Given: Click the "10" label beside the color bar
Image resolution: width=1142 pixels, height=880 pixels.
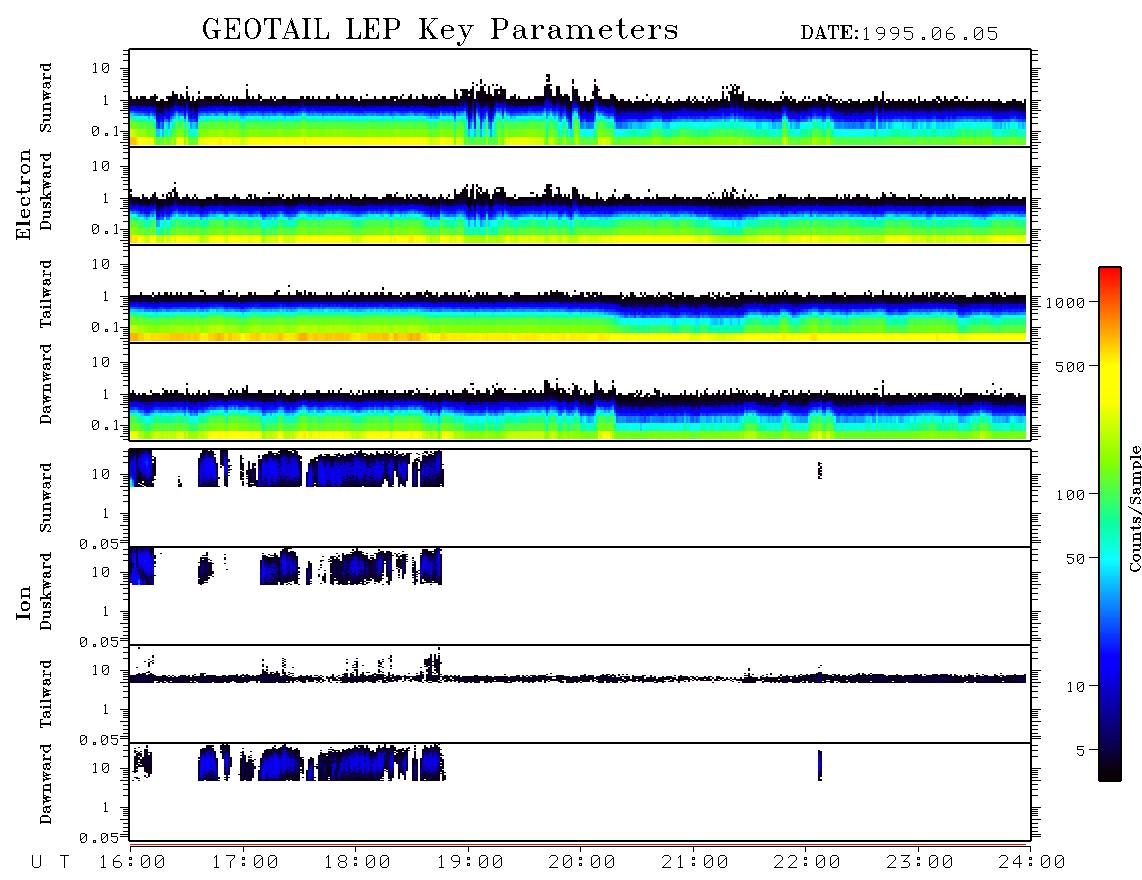Looking at the screenshot, I should coord(1076,686).
